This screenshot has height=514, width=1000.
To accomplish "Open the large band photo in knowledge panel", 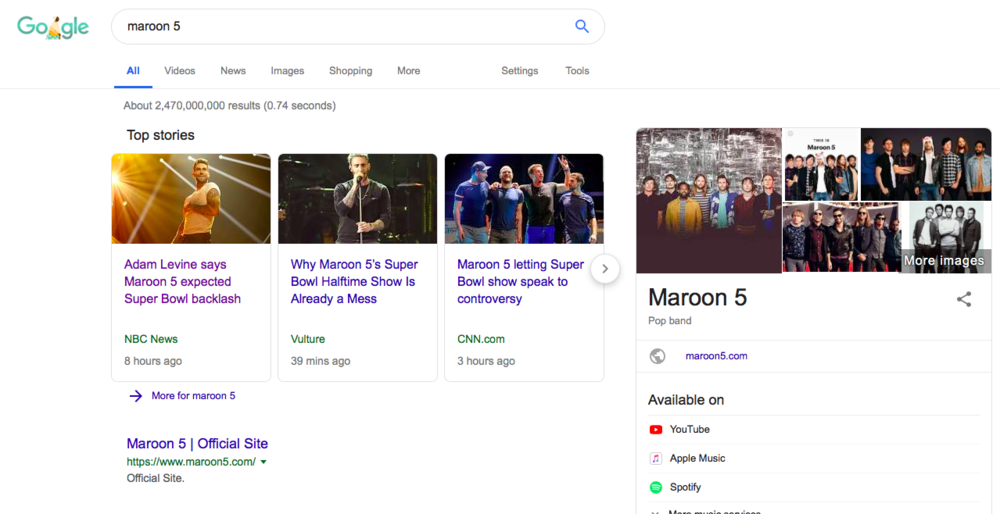I will [709, 200].
